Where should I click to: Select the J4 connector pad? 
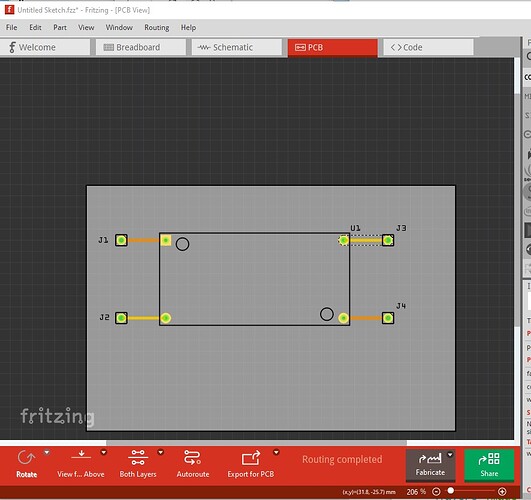tap(388, 318)
